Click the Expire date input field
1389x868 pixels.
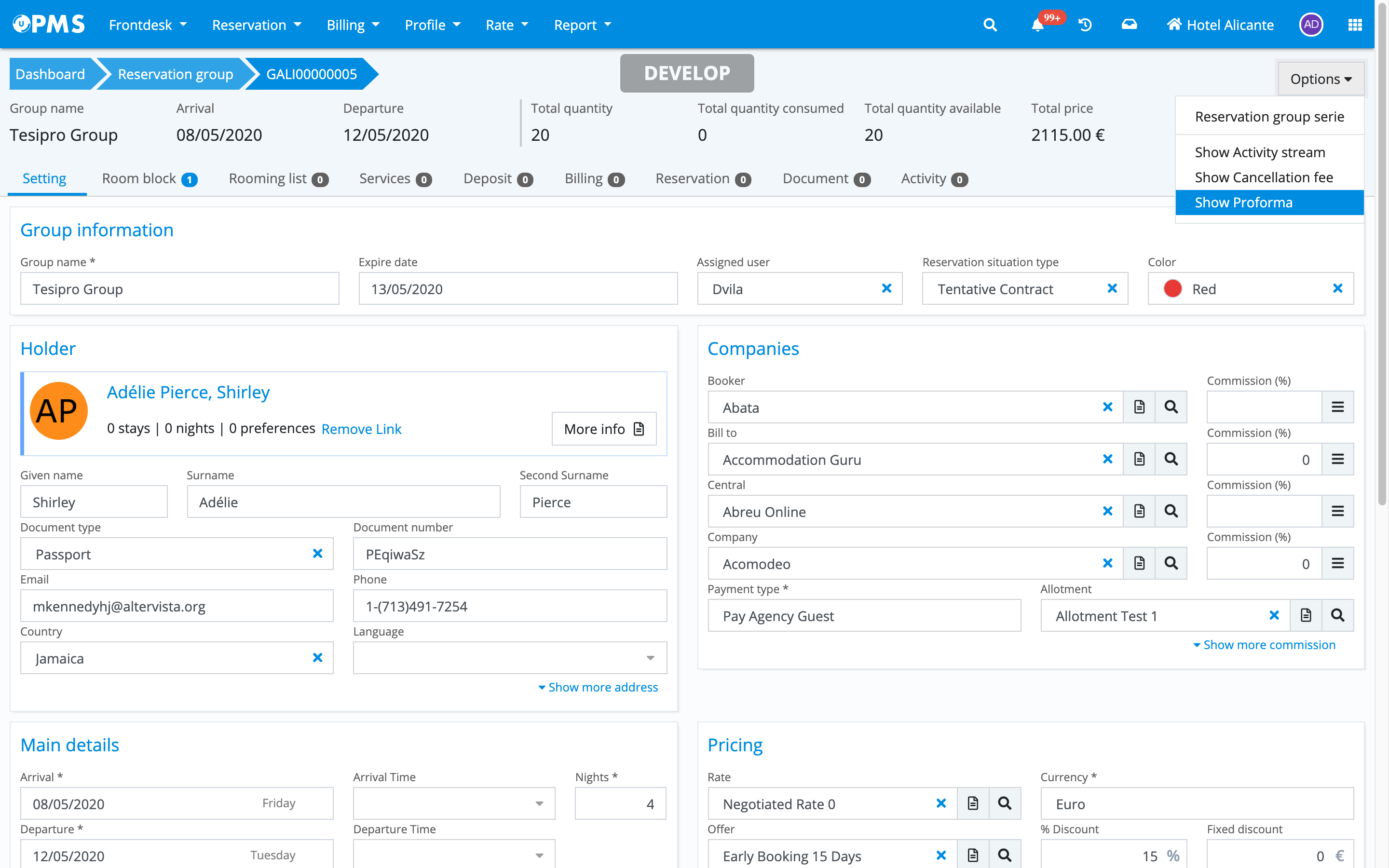tap(517, 289)
